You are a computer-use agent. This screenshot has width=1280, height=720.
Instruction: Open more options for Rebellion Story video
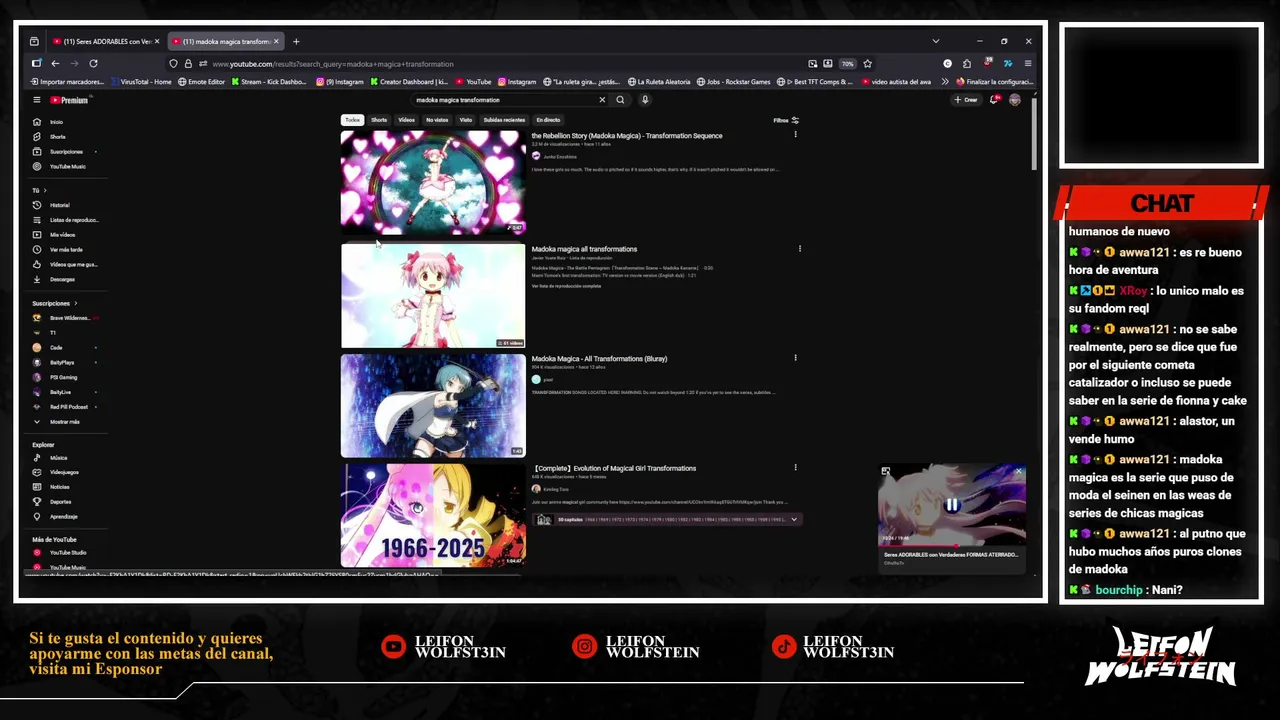point(795,134)
